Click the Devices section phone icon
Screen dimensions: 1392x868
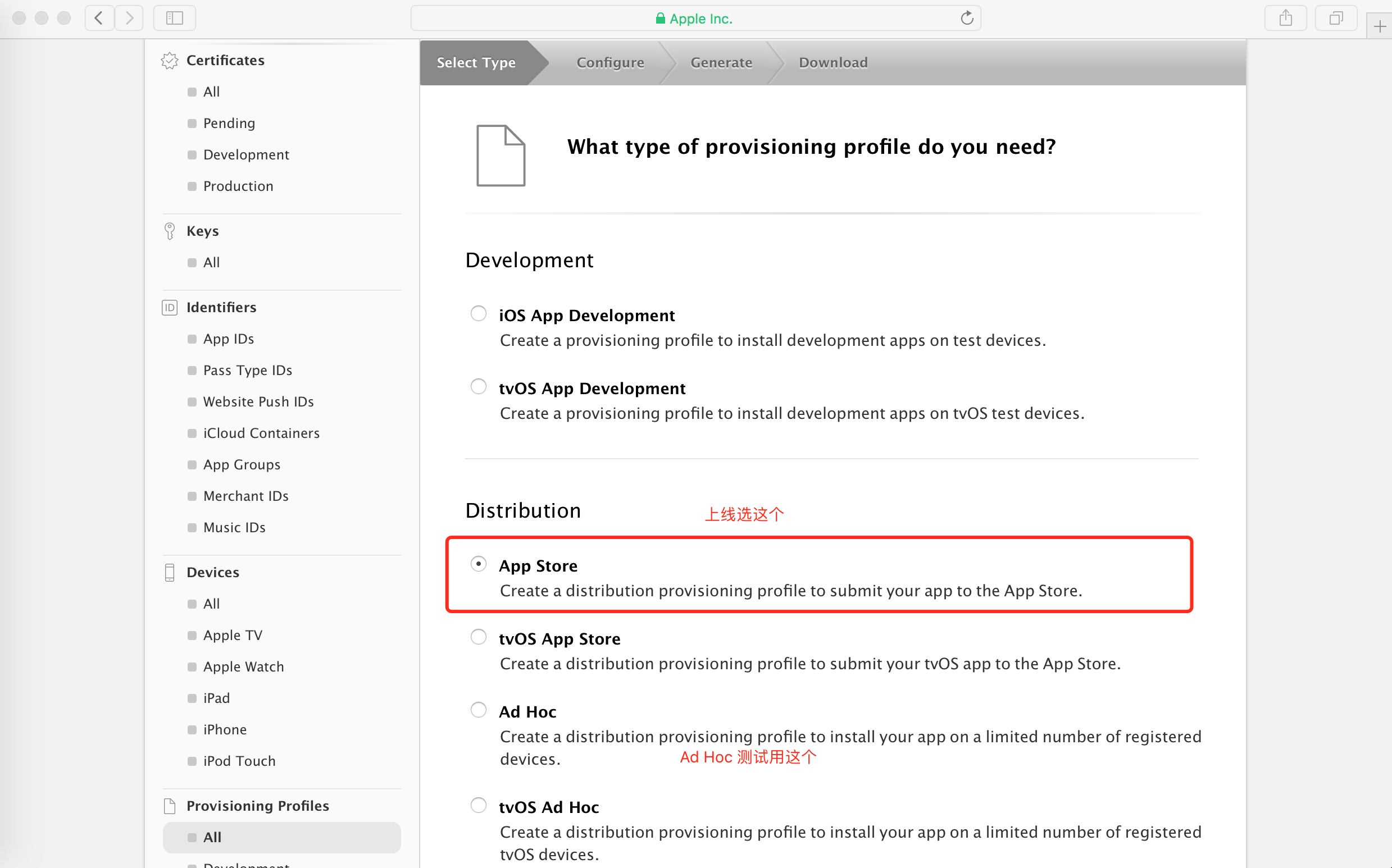coord(170,573)
